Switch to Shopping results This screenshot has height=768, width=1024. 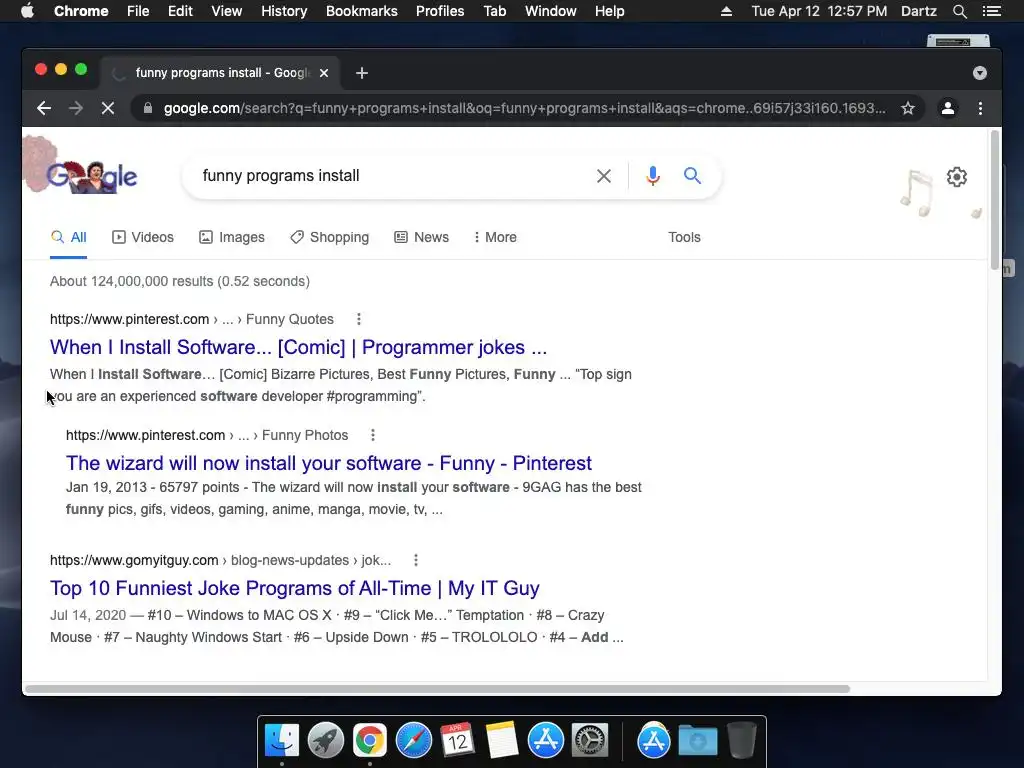pyautogui.click(x=330, y=238)
